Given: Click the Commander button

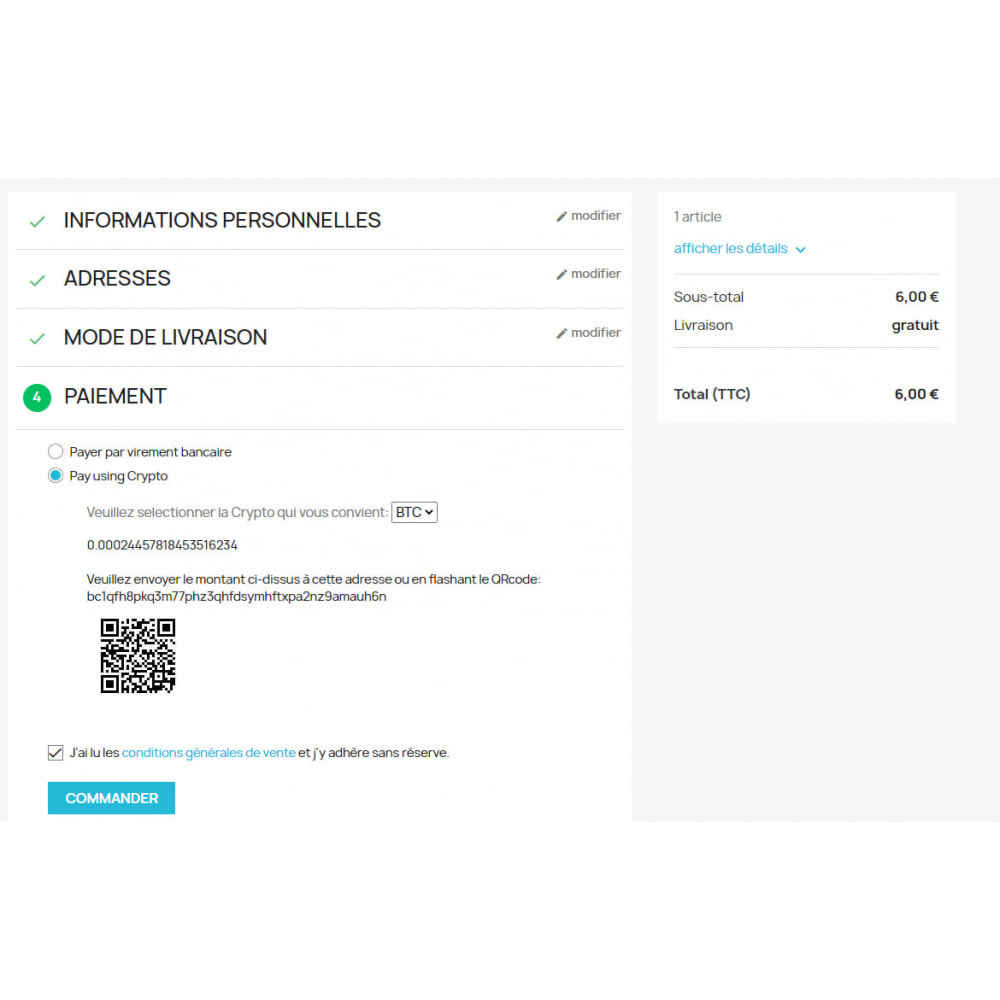Looking at the screenshot, I should (112, 798).
